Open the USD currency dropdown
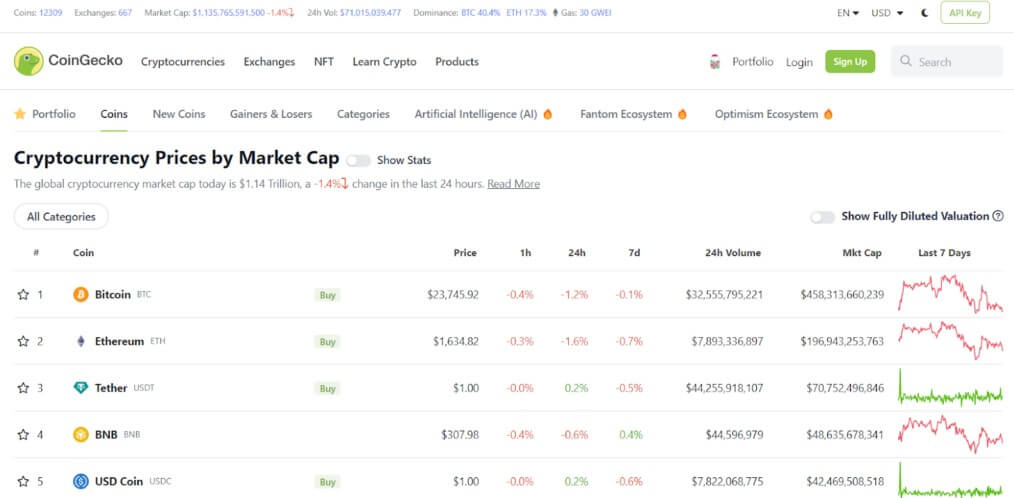This screenshot has height=498, width=1014. 887,13
